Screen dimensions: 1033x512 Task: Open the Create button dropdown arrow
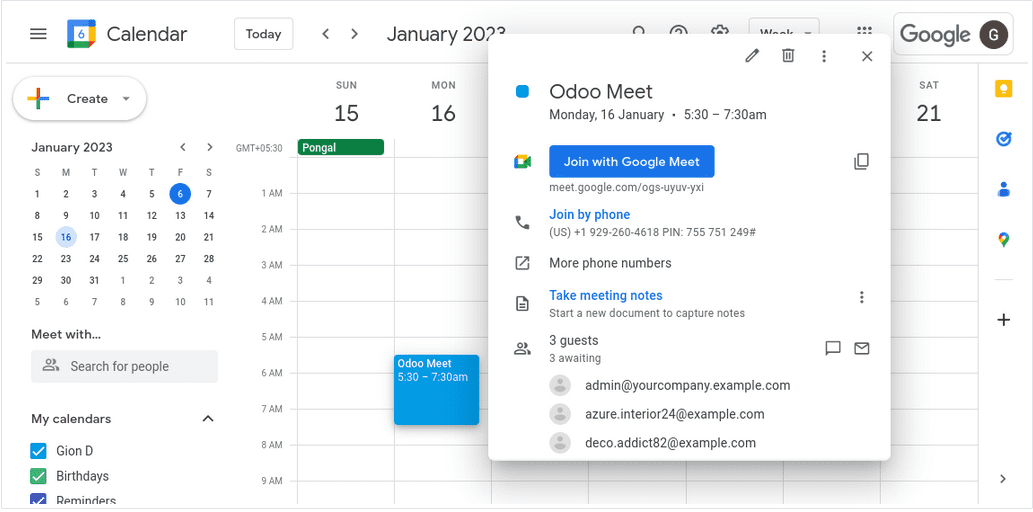126,99
